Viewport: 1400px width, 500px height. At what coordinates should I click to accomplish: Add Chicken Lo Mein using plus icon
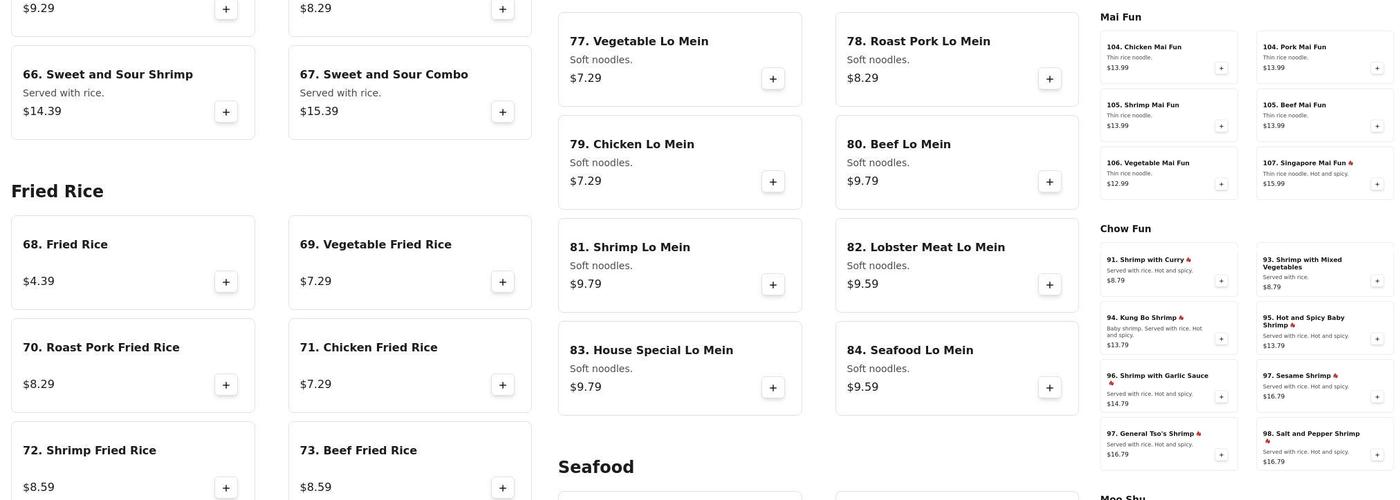click(773, 182)
